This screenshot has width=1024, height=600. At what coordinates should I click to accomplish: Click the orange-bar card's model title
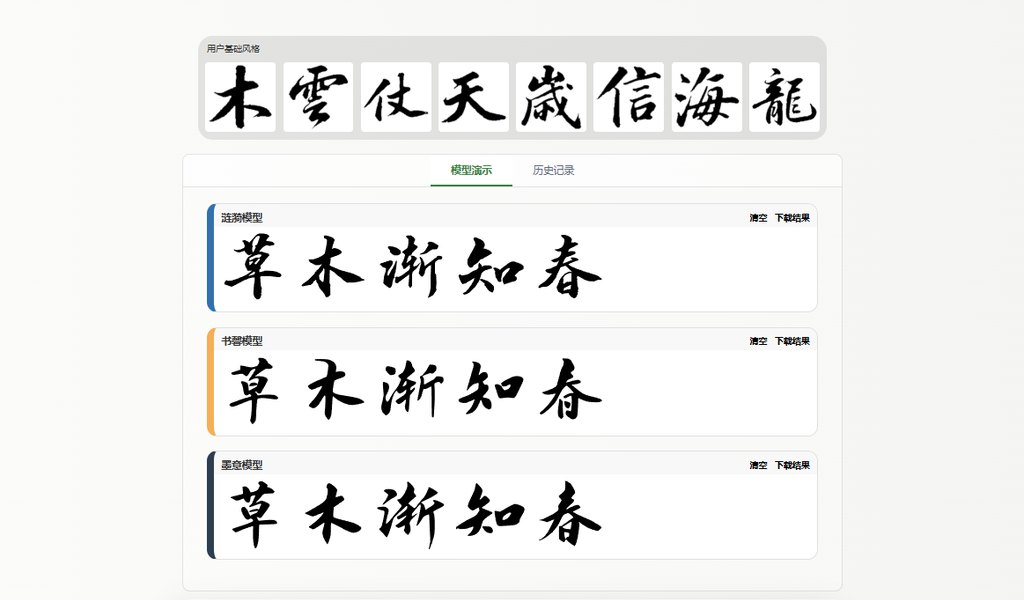242,341
